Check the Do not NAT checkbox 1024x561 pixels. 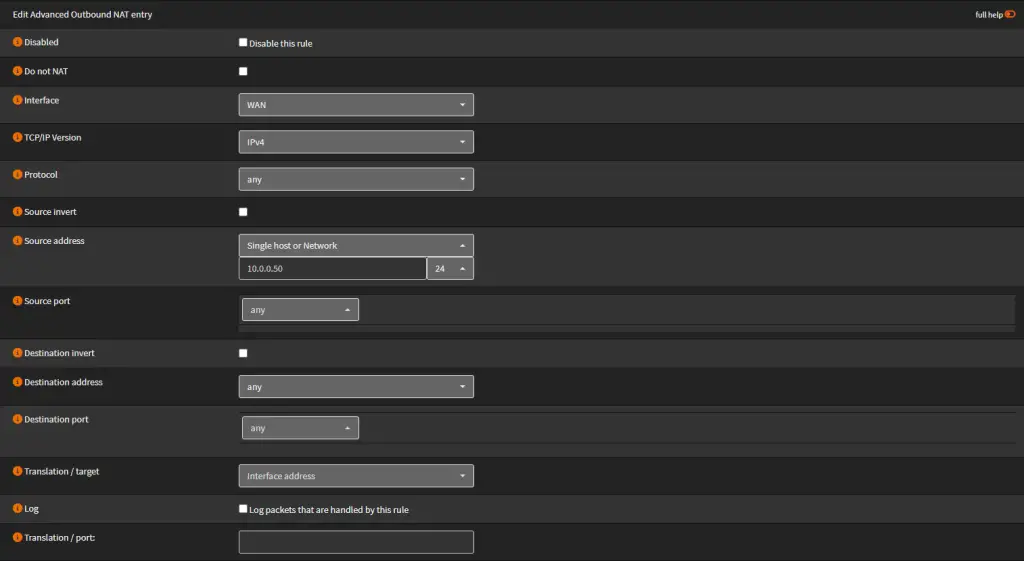coord(243,71)
